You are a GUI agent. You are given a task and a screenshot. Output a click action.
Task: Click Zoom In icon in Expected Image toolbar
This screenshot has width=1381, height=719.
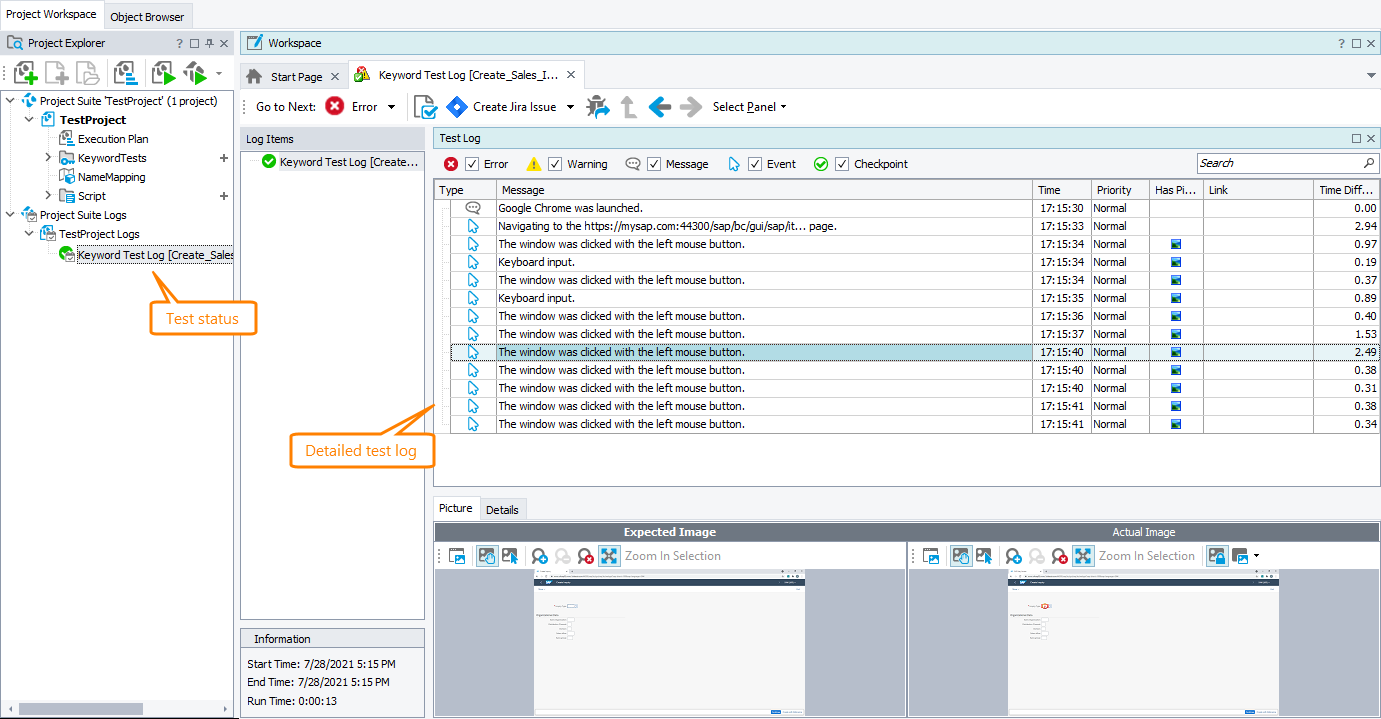point(540,556)
